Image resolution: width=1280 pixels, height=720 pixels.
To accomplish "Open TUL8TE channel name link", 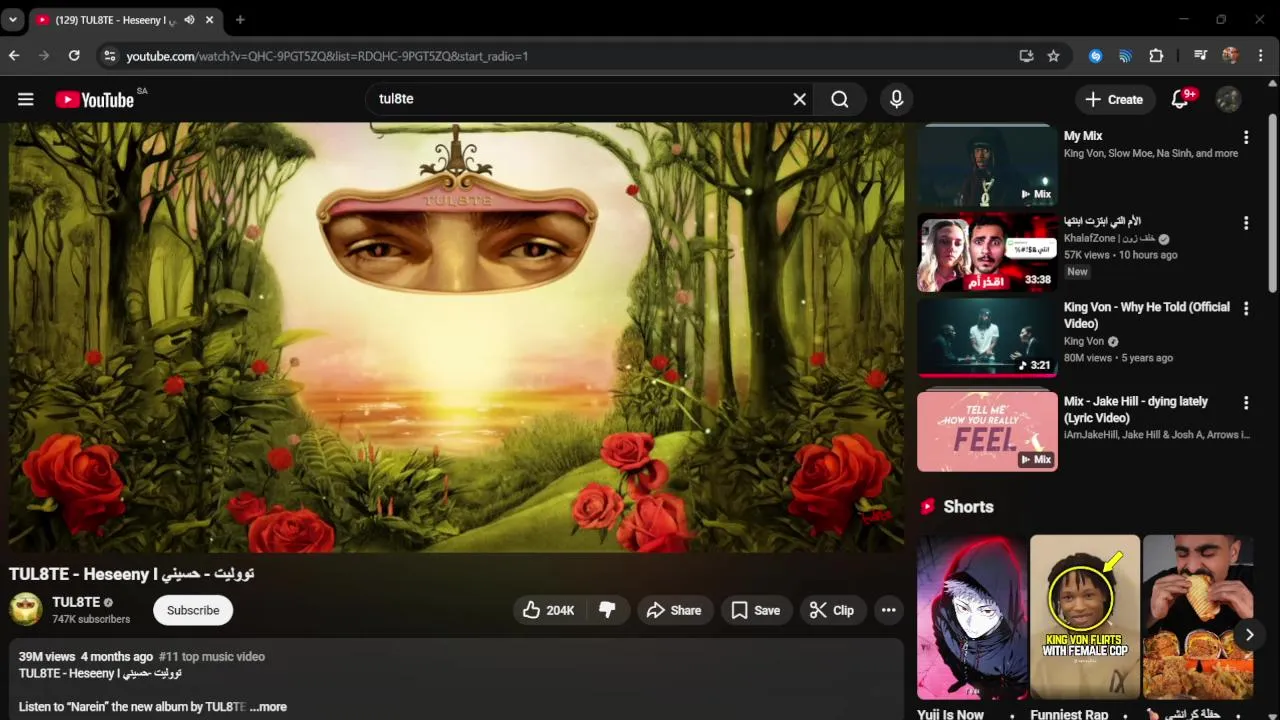I will (76, 602).
